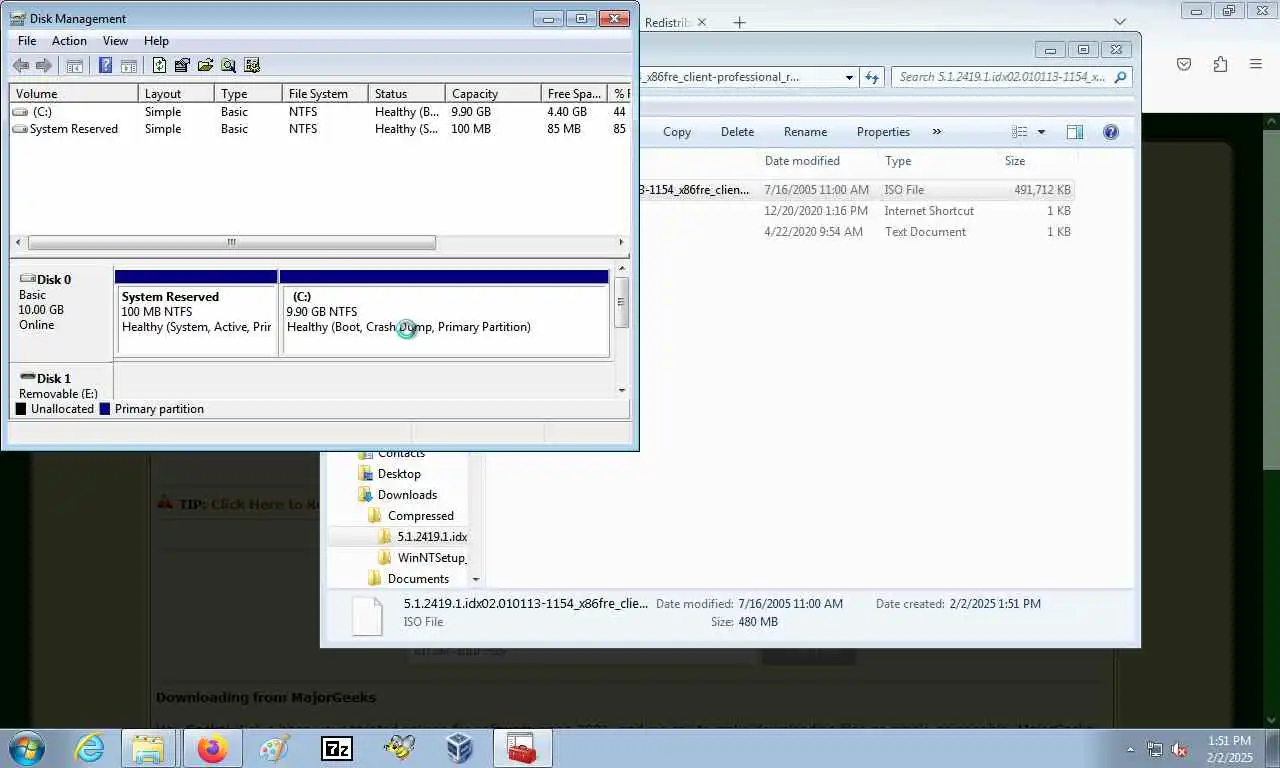
Task: Select the Text Document row in Explorer
Action: click(857, 232)
